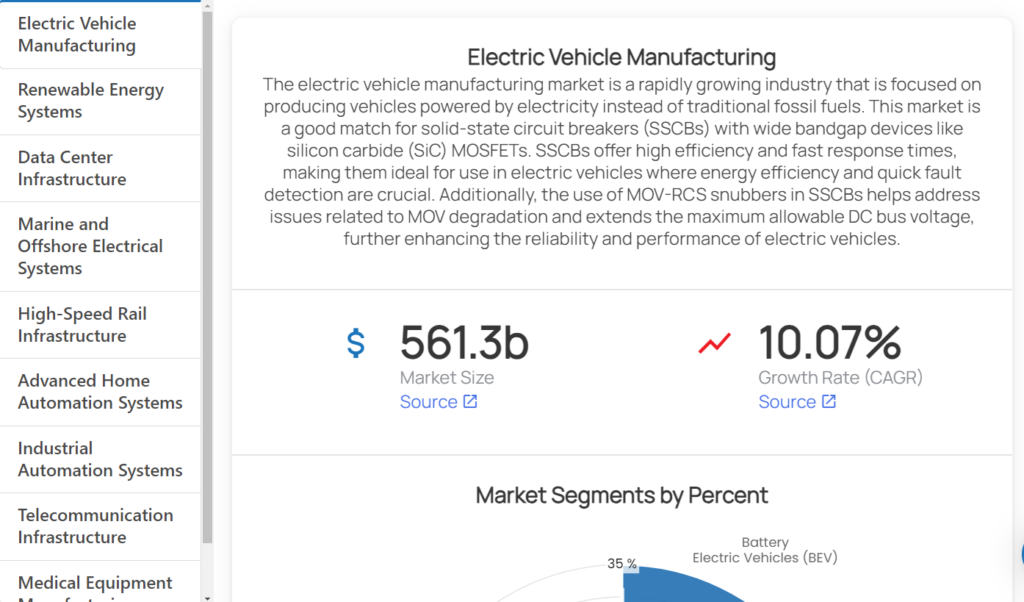
Task: Click the external link icon beside Market Size Source
Action: coord(470,402)
